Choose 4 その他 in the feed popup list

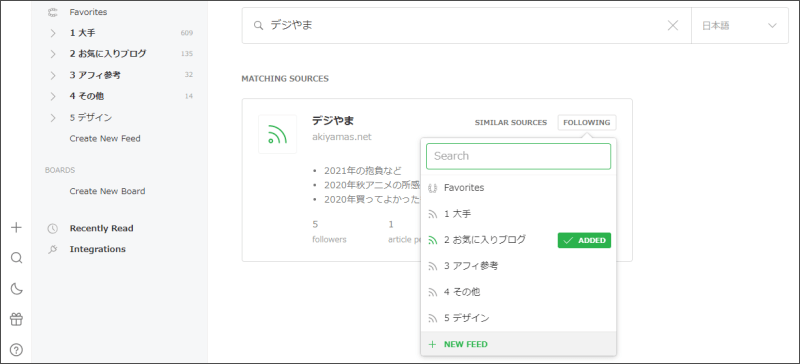(x=518, y=292)
